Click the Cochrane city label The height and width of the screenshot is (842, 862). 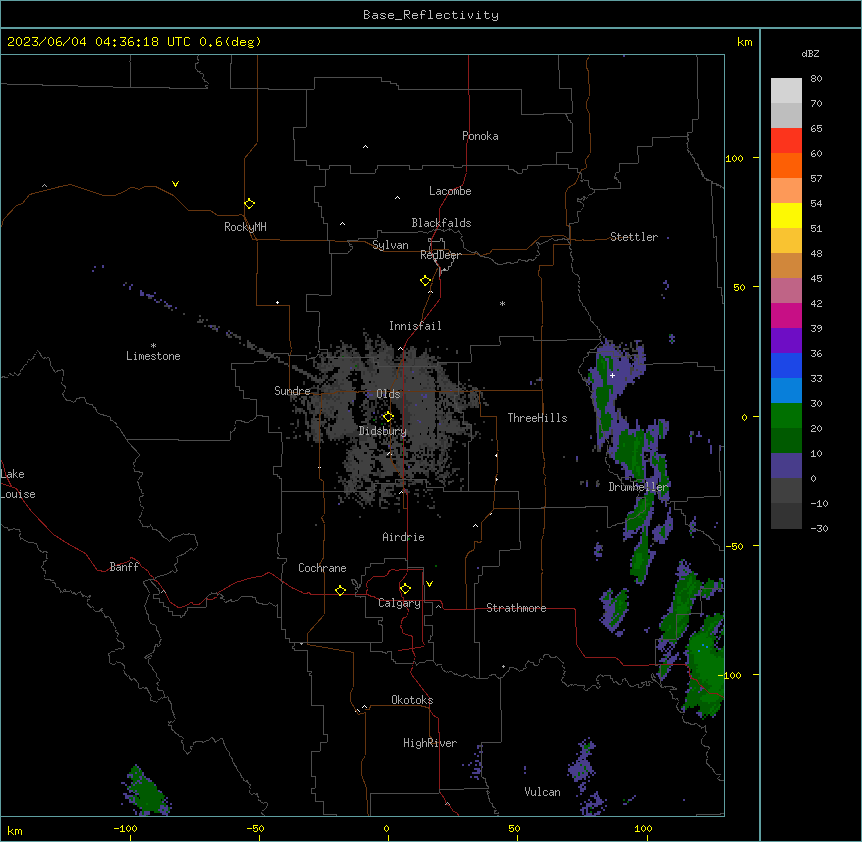tap(322, 568)
